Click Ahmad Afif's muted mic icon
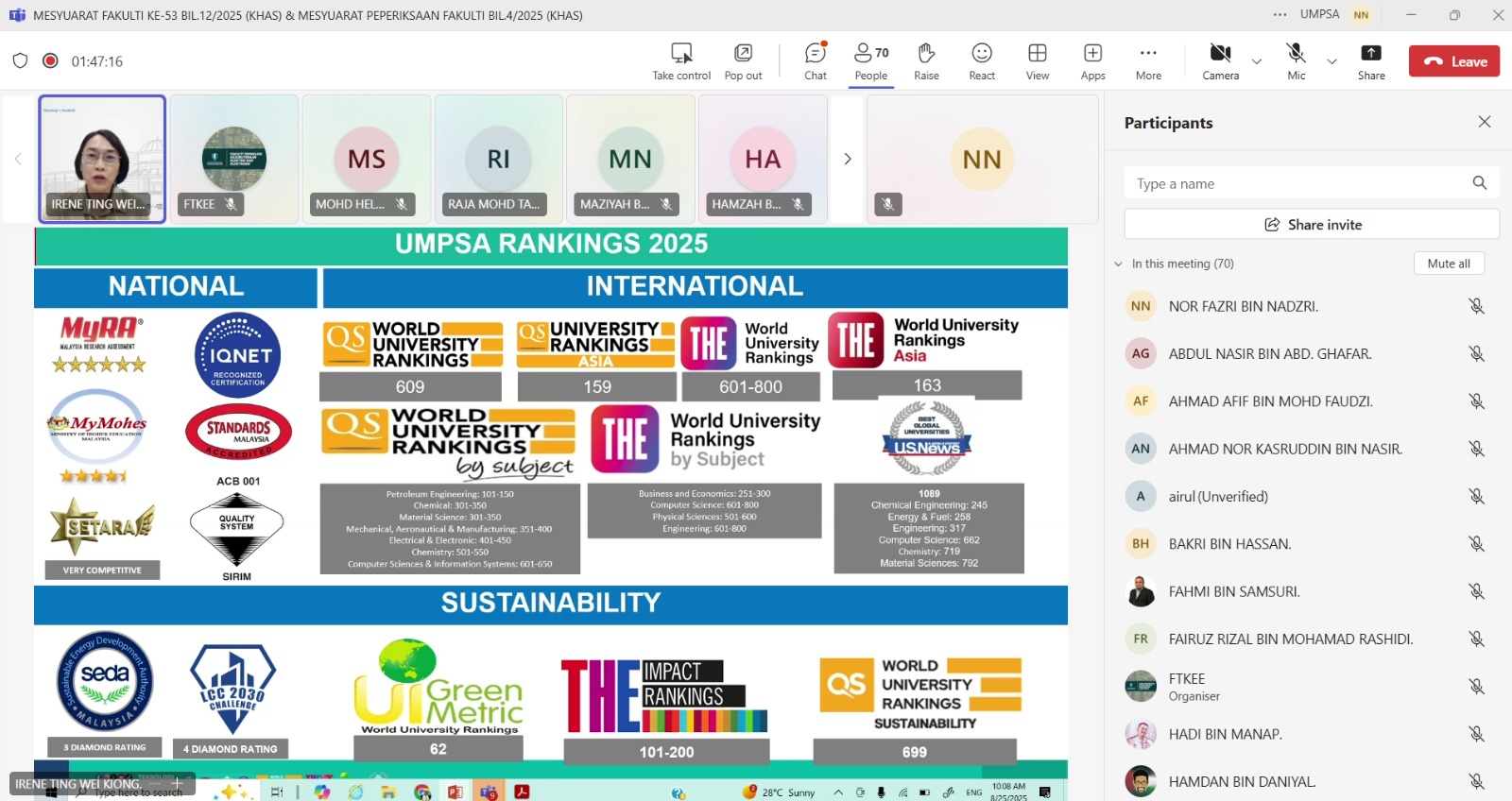Screen dimensions: 1512x801 (x=1476, y=401)
